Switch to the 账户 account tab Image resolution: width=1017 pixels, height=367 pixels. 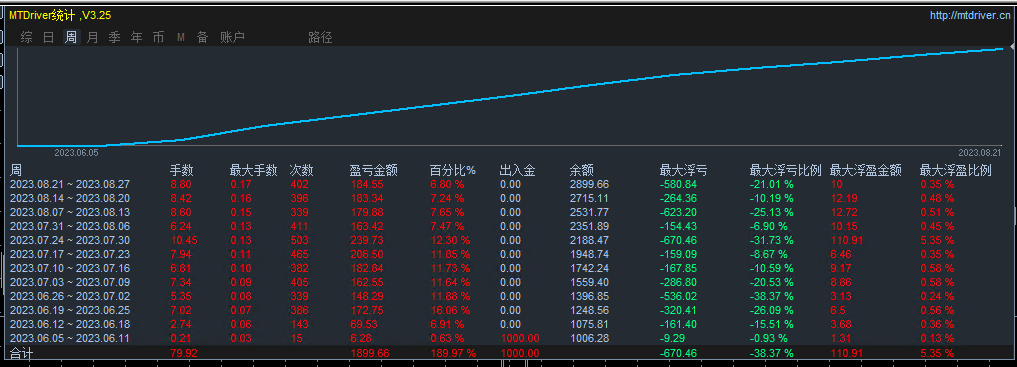[232, 38]
